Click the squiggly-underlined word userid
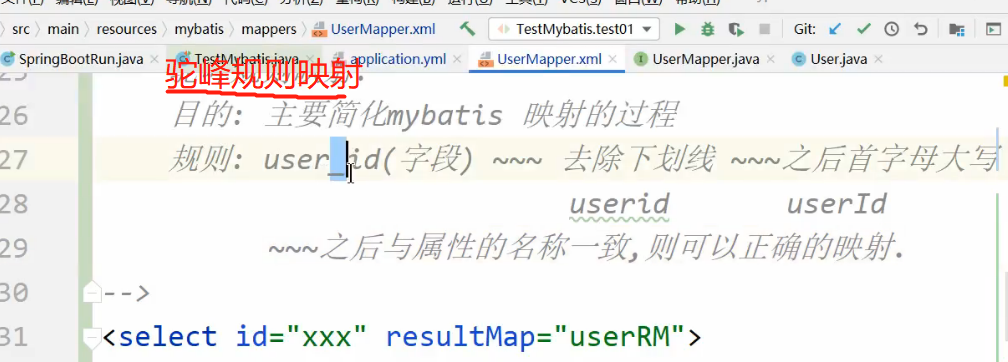The image size is (1008, 362). point(620,204)
